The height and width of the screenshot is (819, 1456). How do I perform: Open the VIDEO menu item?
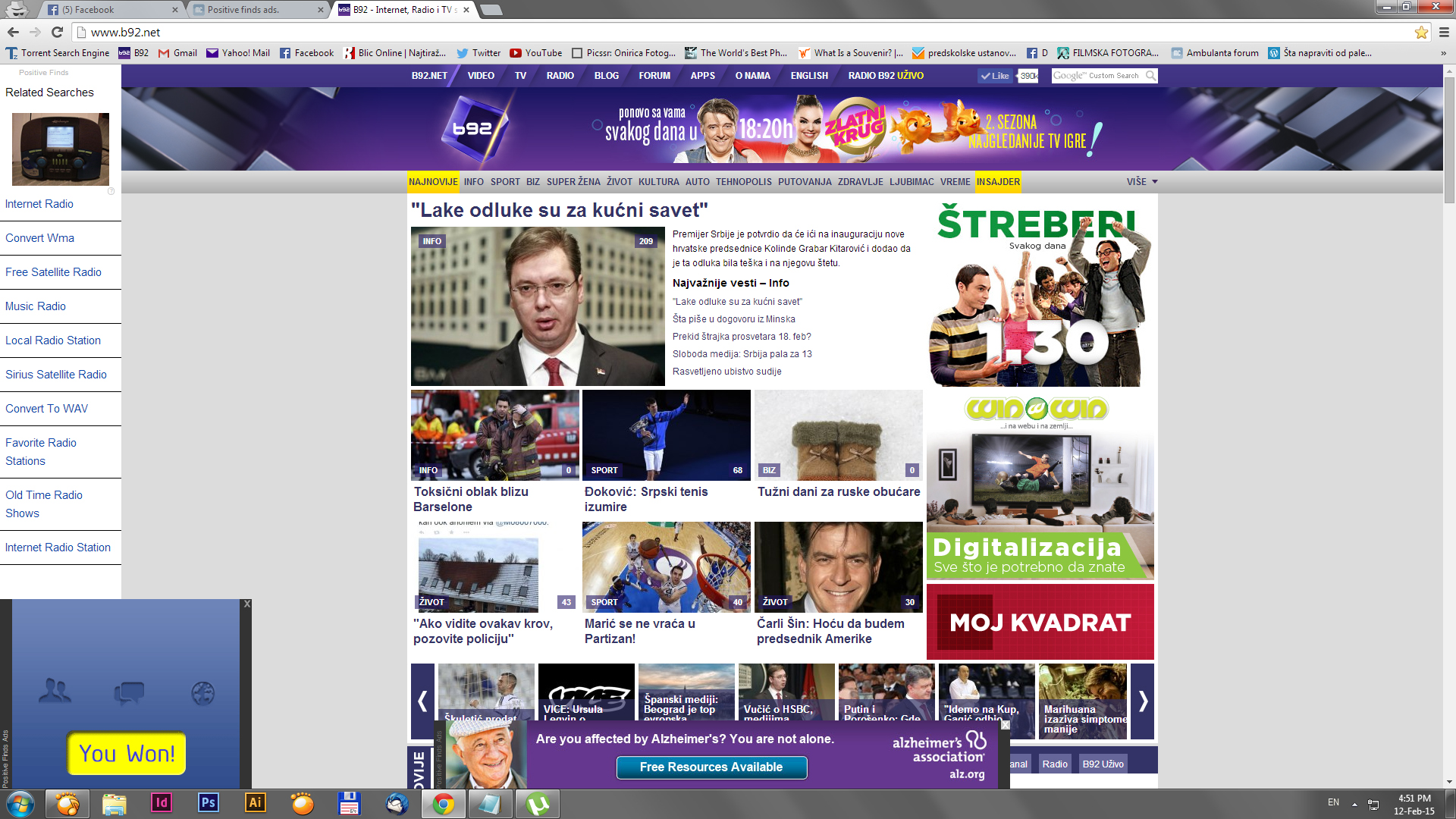(481, 76)
